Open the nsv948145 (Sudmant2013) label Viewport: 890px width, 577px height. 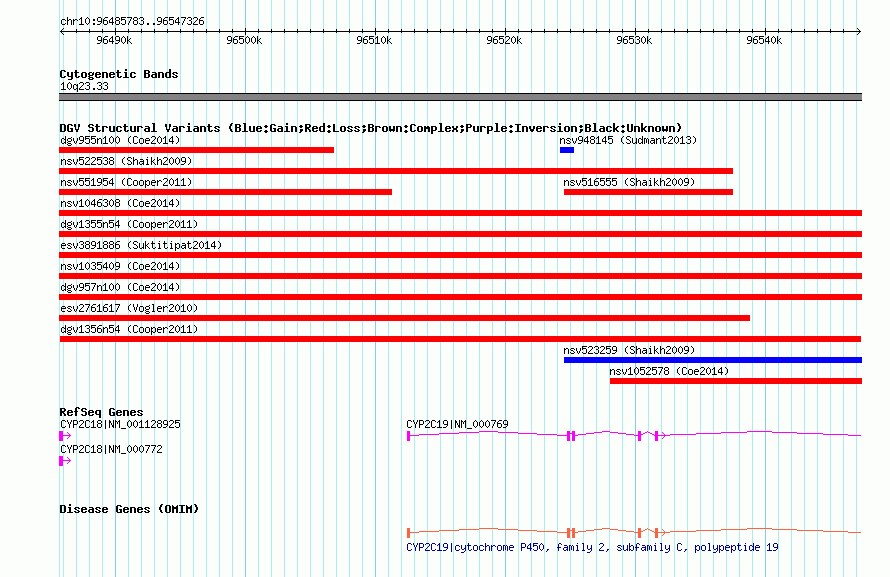point(628,140)
